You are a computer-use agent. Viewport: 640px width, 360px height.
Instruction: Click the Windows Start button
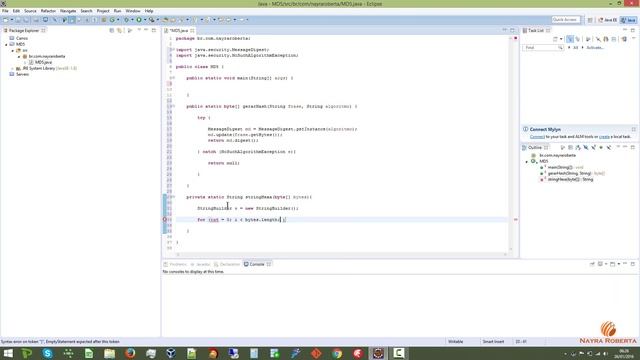click(x=8, y=353)
